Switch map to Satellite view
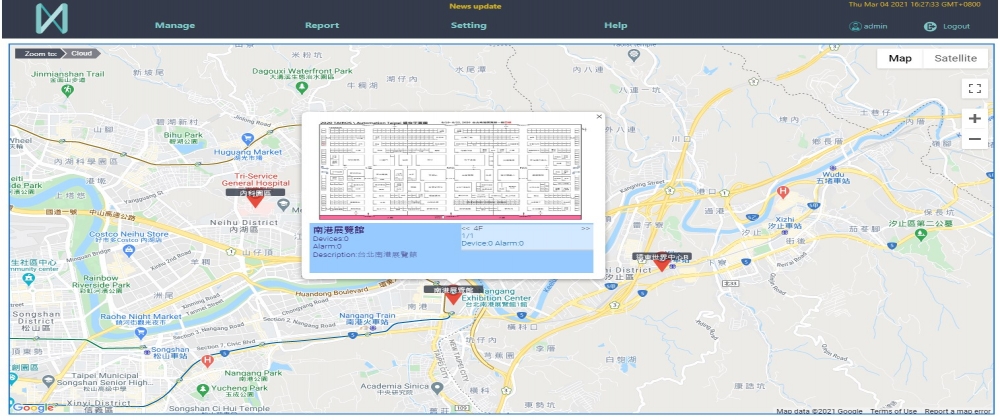The width and height of the screenshot is (1000, 420). (x=955, y=58)
